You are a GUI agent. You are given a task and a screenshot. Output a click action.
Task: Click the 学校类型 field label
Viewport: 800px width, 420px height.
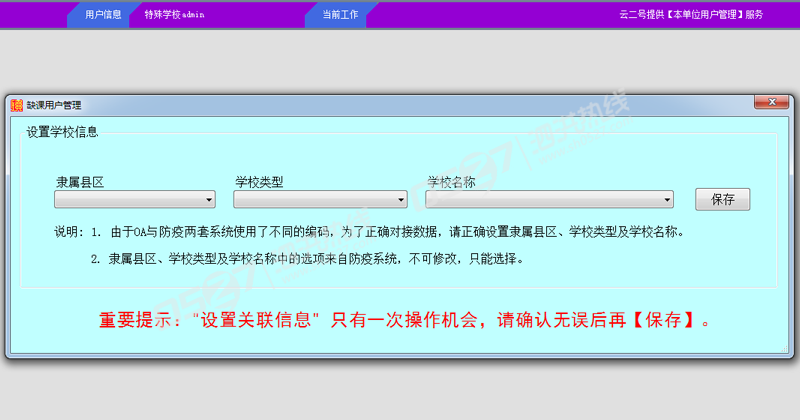coord(259,182)
